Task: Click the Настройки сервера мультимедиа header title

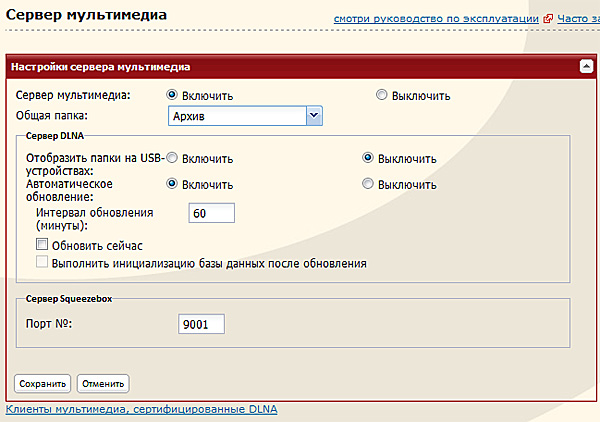Action: [101, 66]
